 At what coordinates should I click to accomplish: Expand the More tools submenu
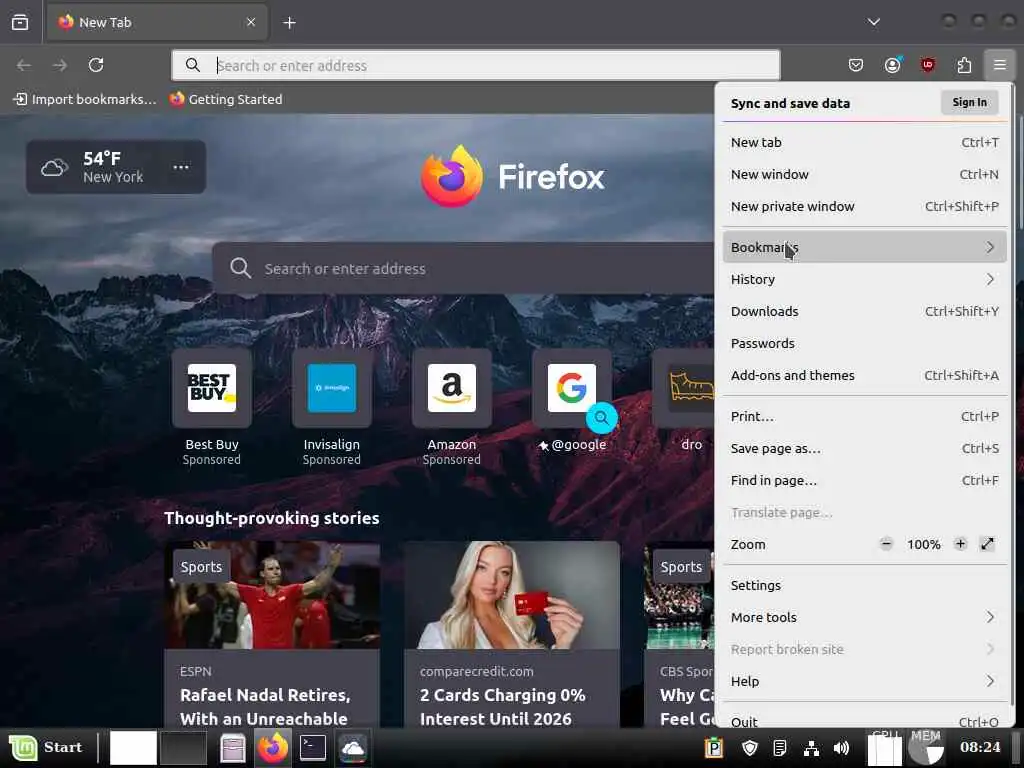865,617
